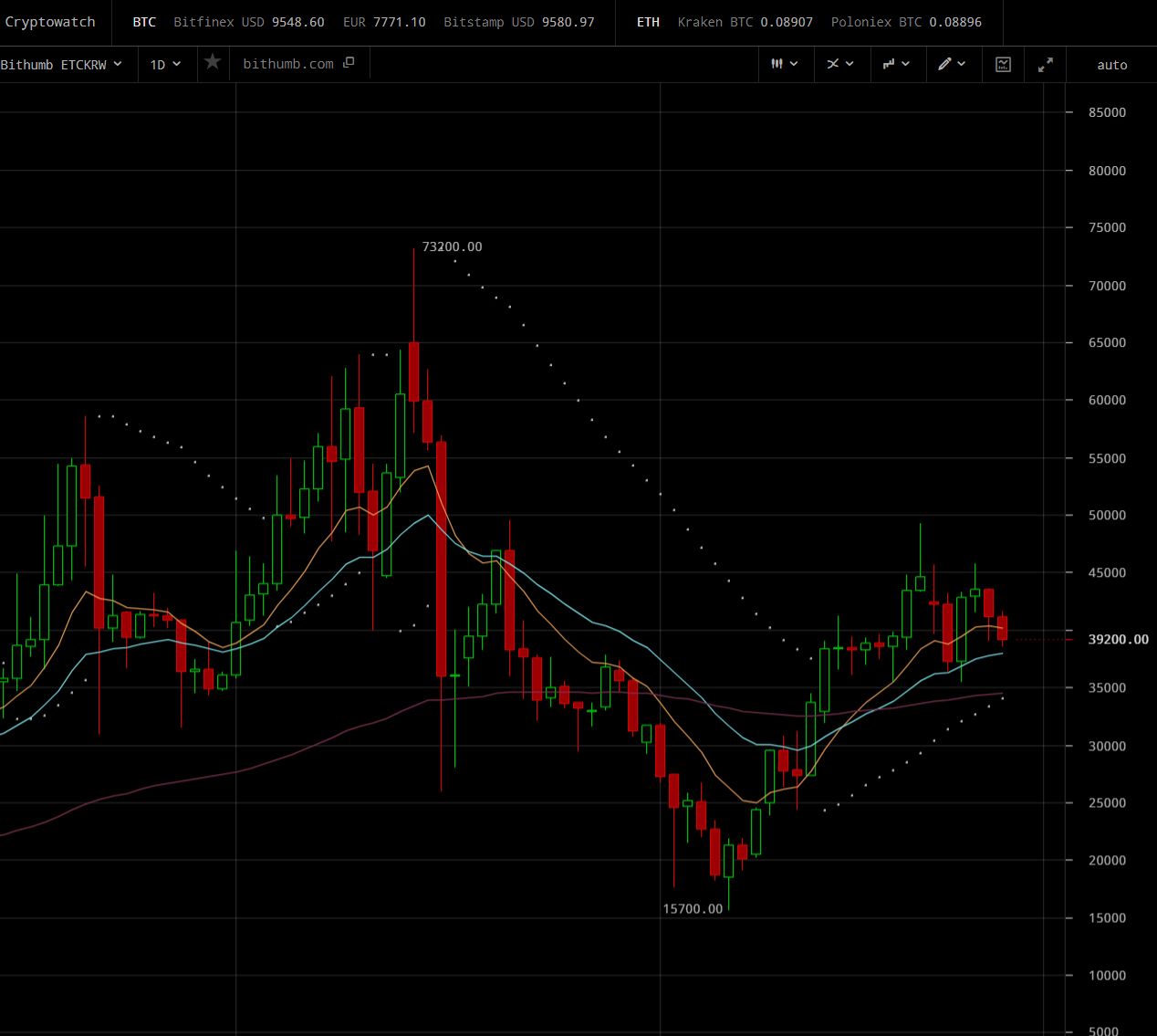Favorite this market with star icon
Image resolution: width=1157 pixels, height=1036 pixels.
point(213,63)
